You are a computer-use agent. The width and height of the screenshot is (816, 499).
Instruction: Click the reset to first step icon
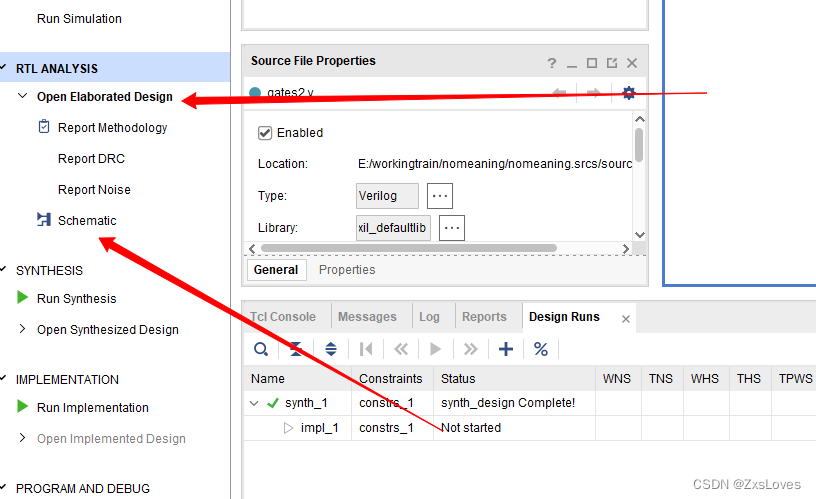pos(366,349)
